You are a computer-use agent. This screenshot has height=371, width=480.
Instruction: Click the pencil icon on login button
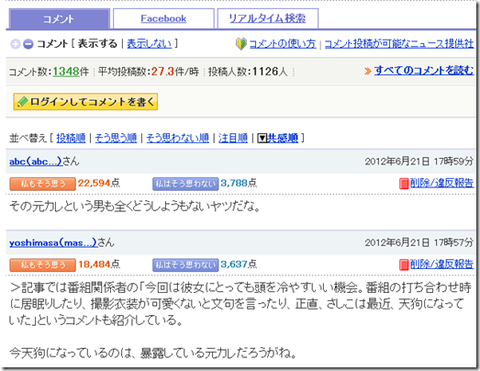pos(22,102)
